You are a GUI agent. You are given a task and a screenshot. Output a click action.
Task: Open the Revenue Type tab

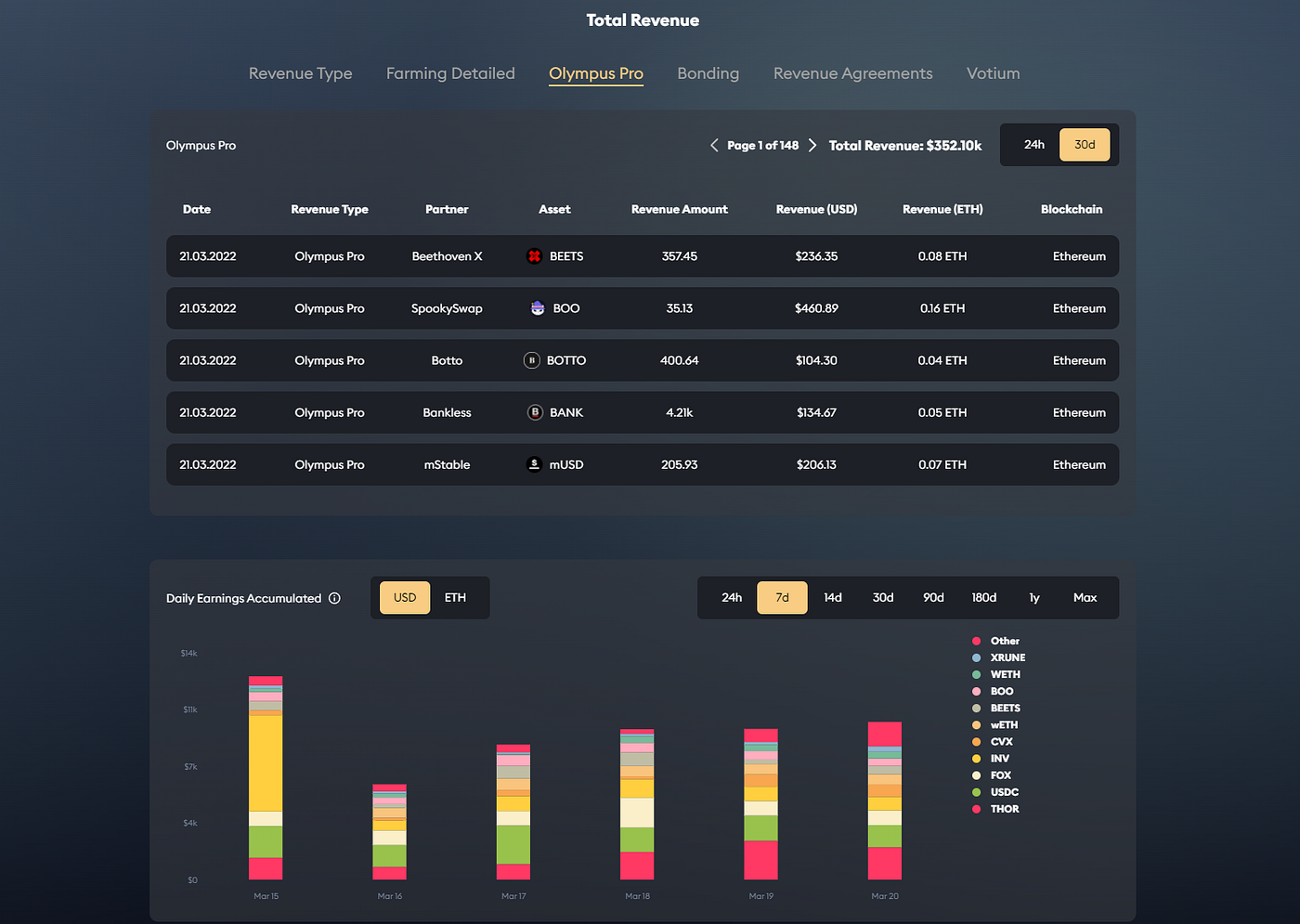(301, 73)
